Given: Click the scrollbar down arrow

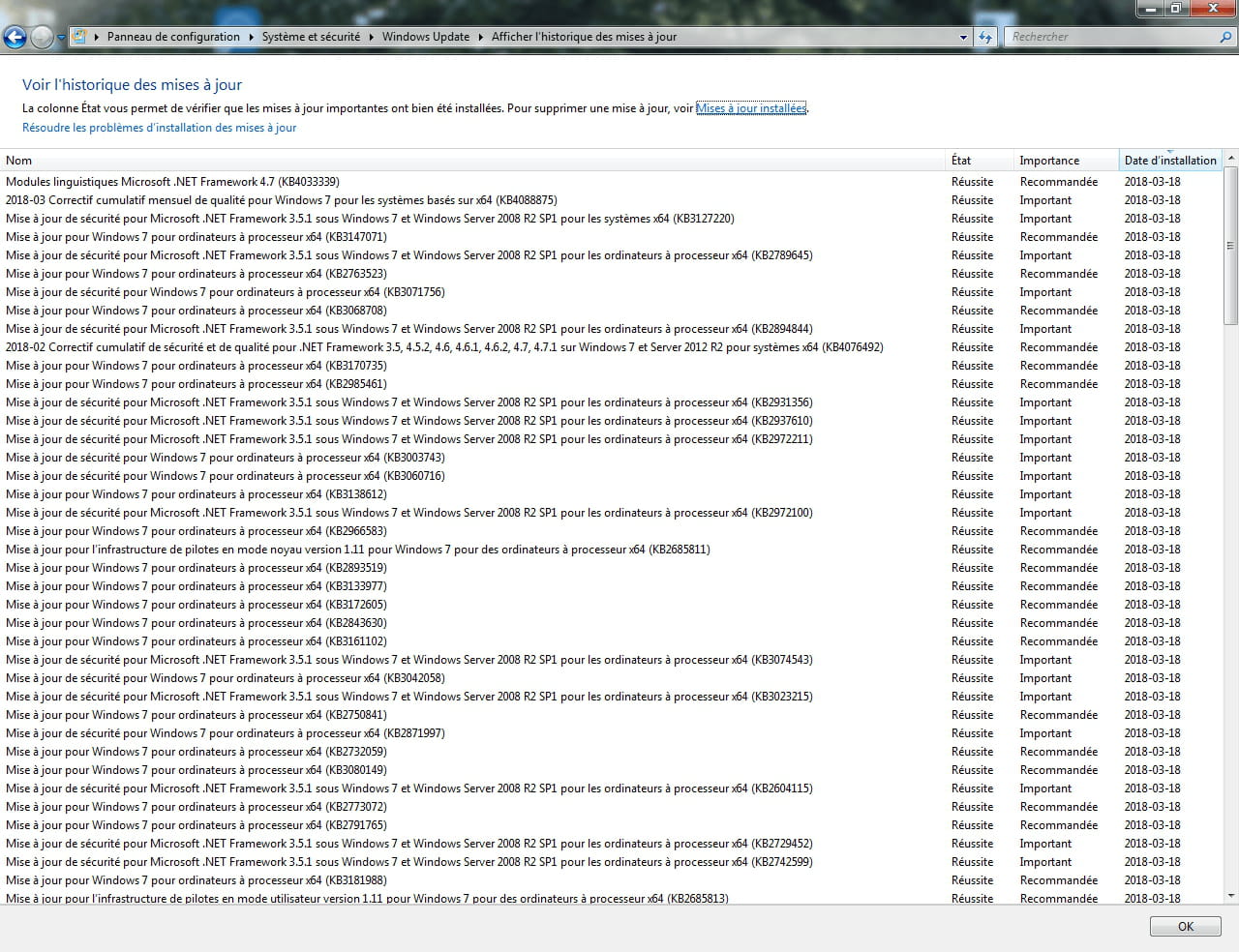Looking at the screenshot, I should point(1231,896).
